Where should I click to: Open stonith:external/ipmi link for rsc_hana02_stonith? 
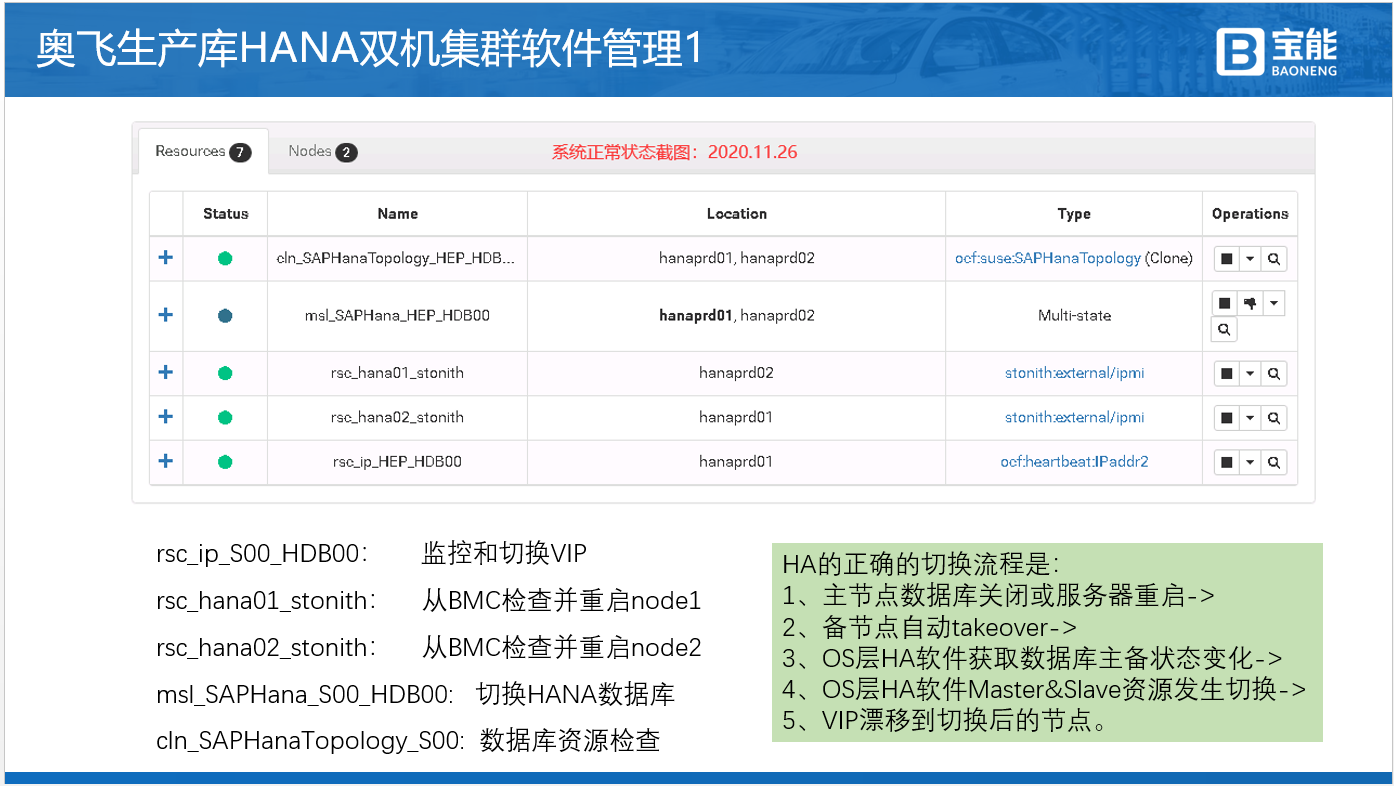(1075, 417)
